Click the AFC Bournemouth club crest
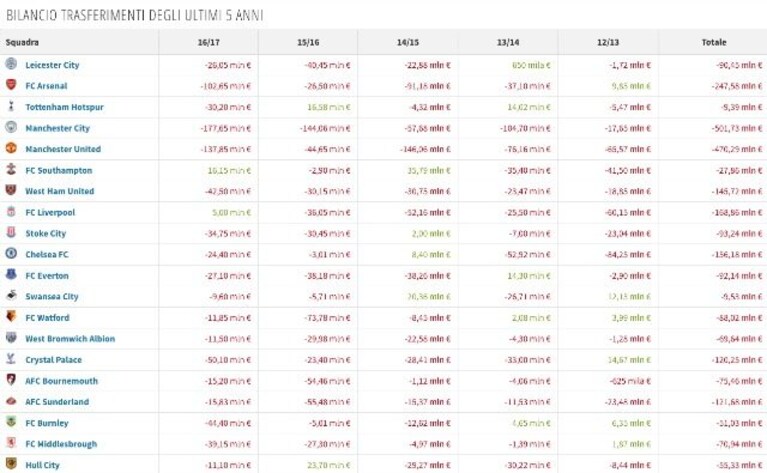 coord(11,380)
